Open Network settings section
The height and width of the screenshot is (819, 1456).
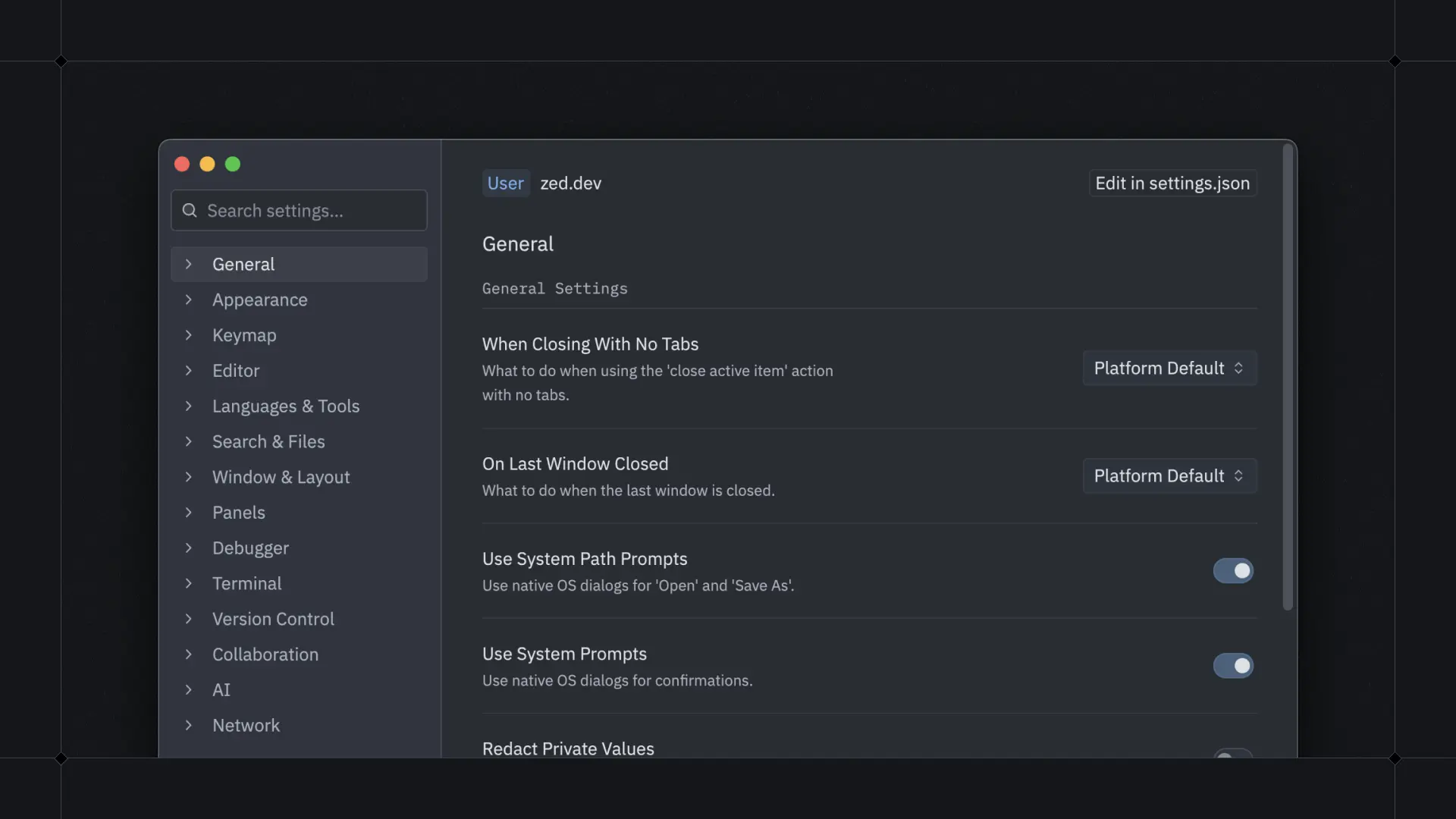click(x=246, y=726)
